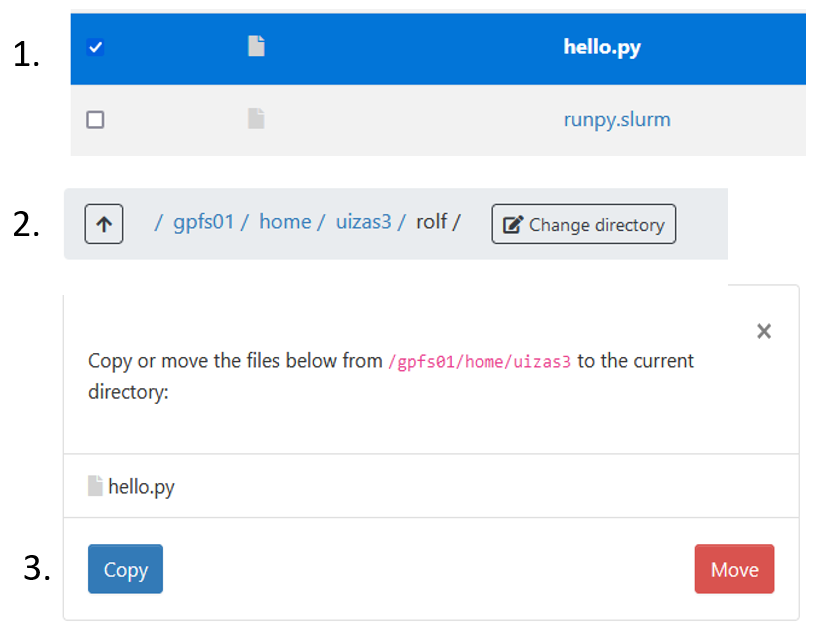Image resolution: width=813 pixels, height=628 pixels.
Task: Check the runpy.slurm checkbox
Action: click(x=95, y=120)
